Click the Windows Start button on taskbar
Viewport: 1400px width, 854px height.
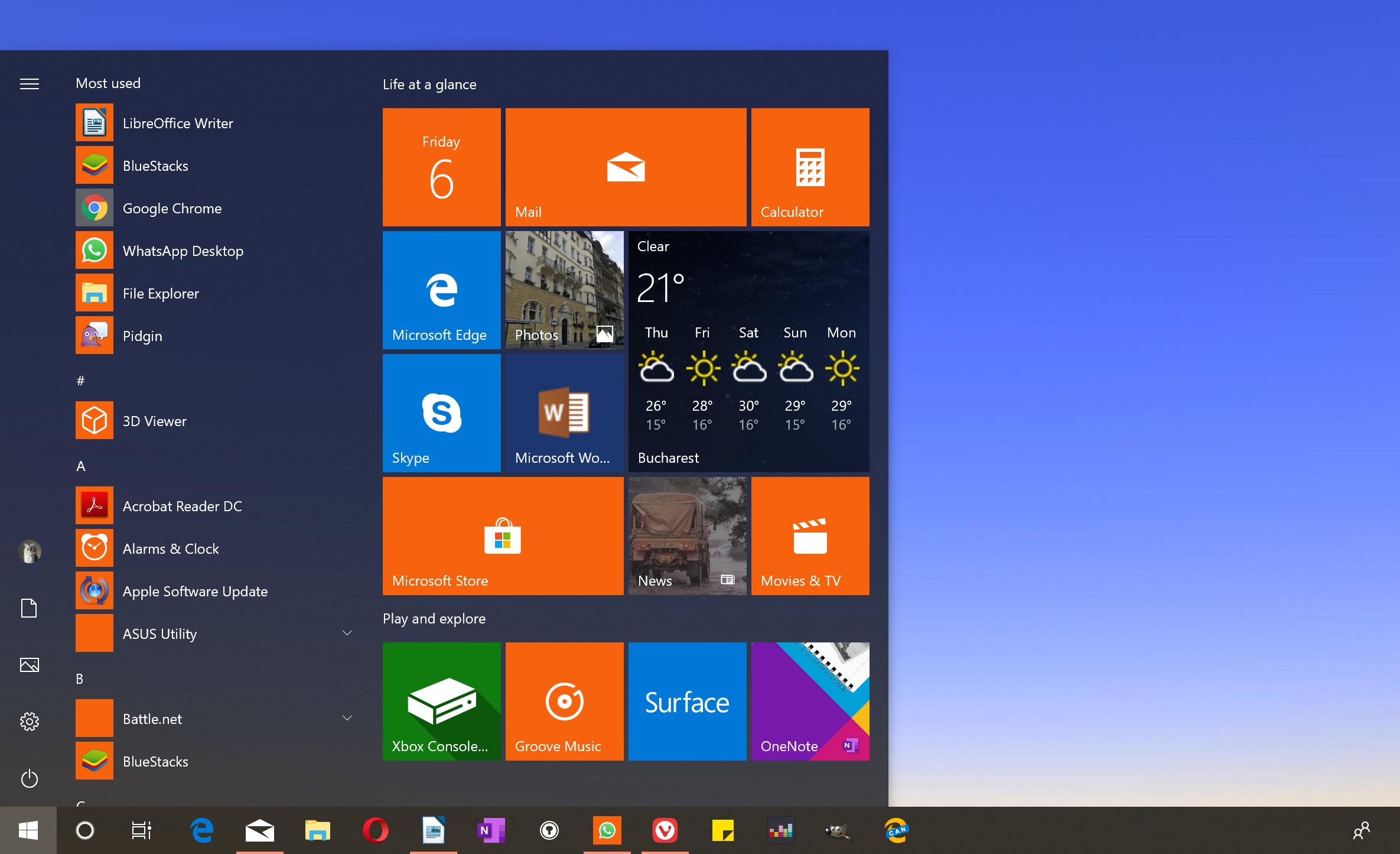(28, 830)
